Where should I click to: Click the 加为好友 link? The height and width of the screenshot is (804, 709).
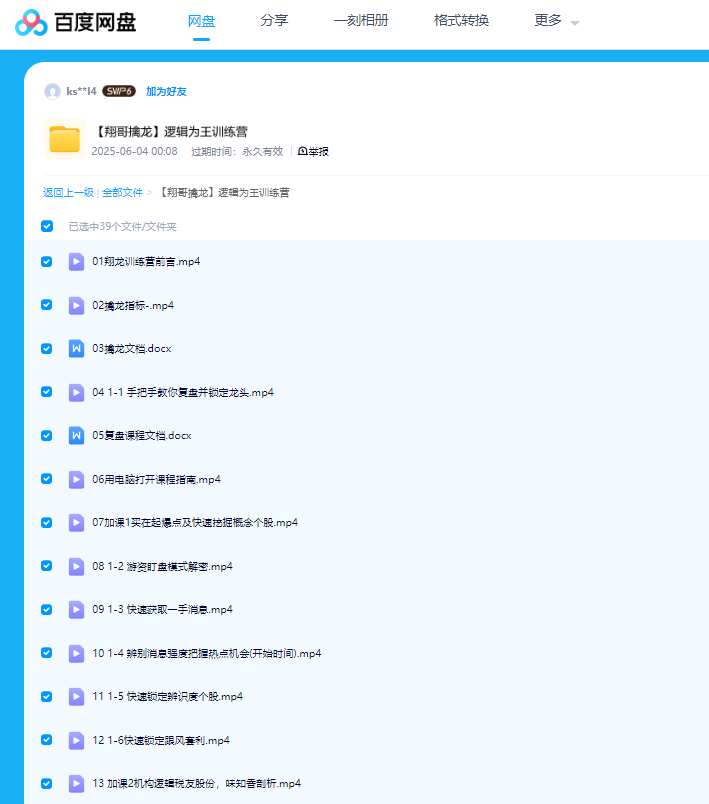click(x=166, y=92)
